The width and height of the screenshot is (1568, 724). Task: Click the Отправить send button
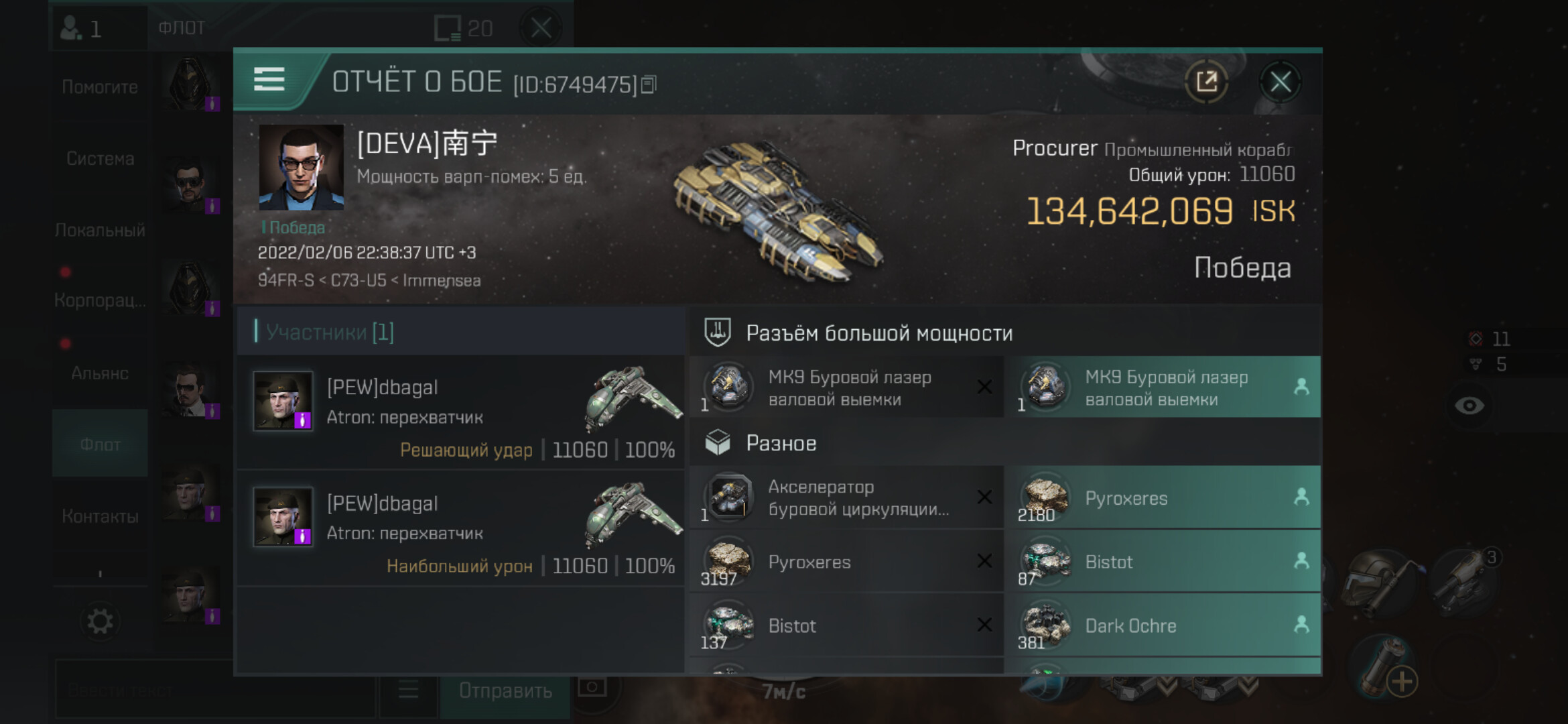pos(505,690)
